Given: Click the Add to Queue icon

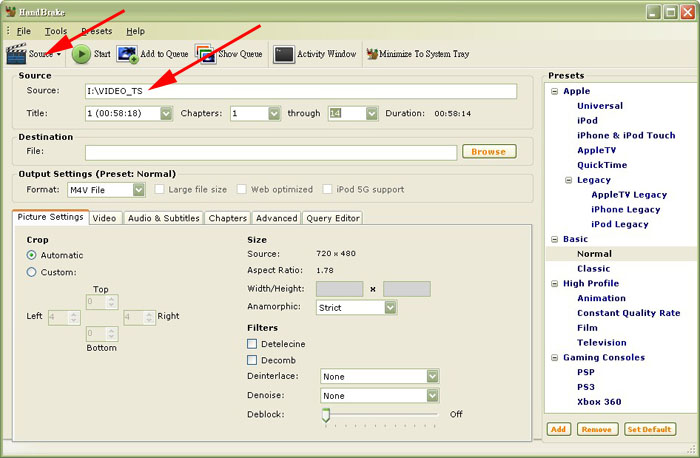Looking at the screenshot, I should click(x=128, y=54).
